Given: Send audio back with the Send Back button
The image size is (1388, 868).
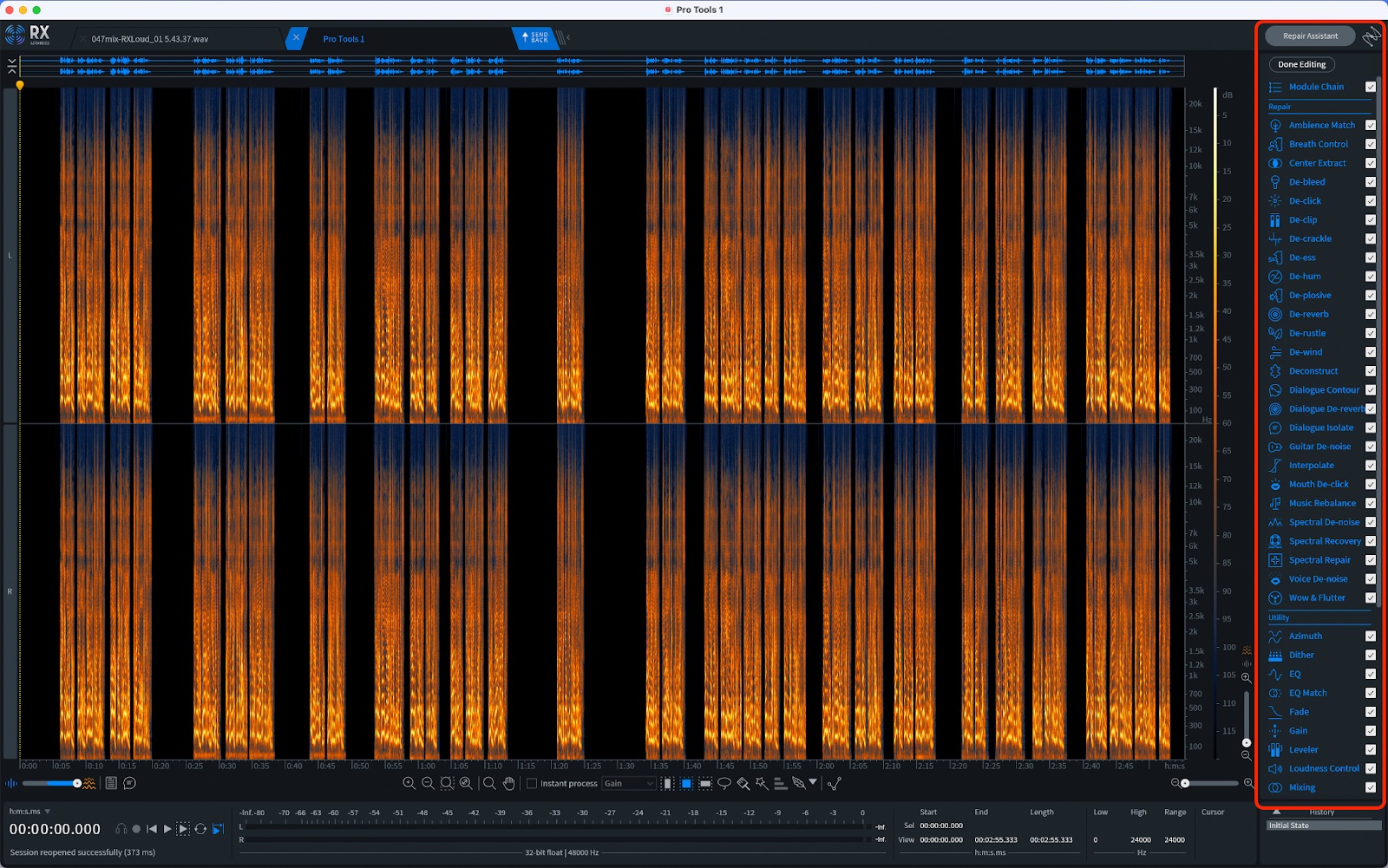Looking at the screenshot, I should pyautogui.click(x=534, y=38).
